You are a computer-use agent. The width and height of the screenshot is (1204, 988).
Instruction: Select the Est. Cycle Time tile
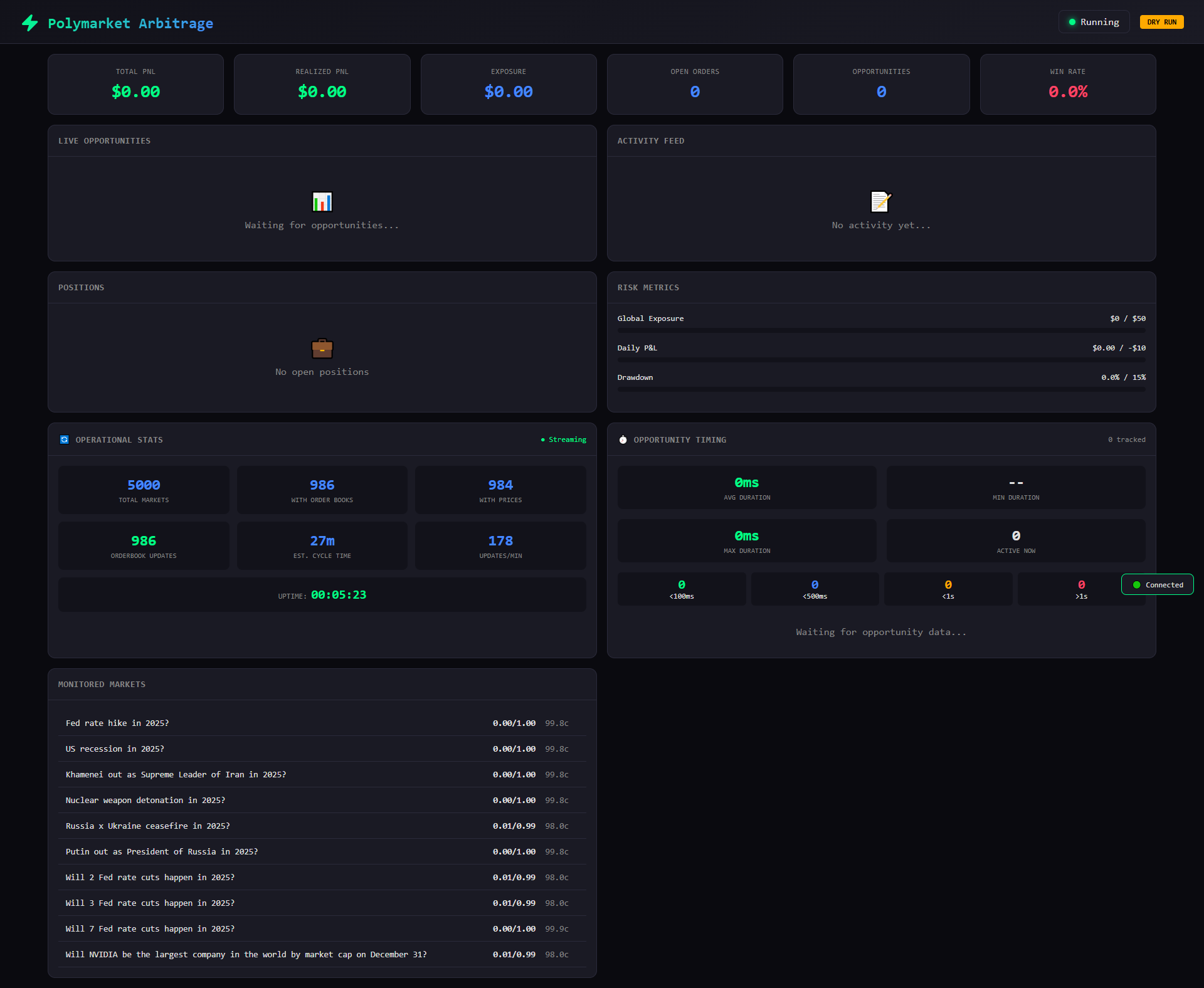(x=322, y=545)
